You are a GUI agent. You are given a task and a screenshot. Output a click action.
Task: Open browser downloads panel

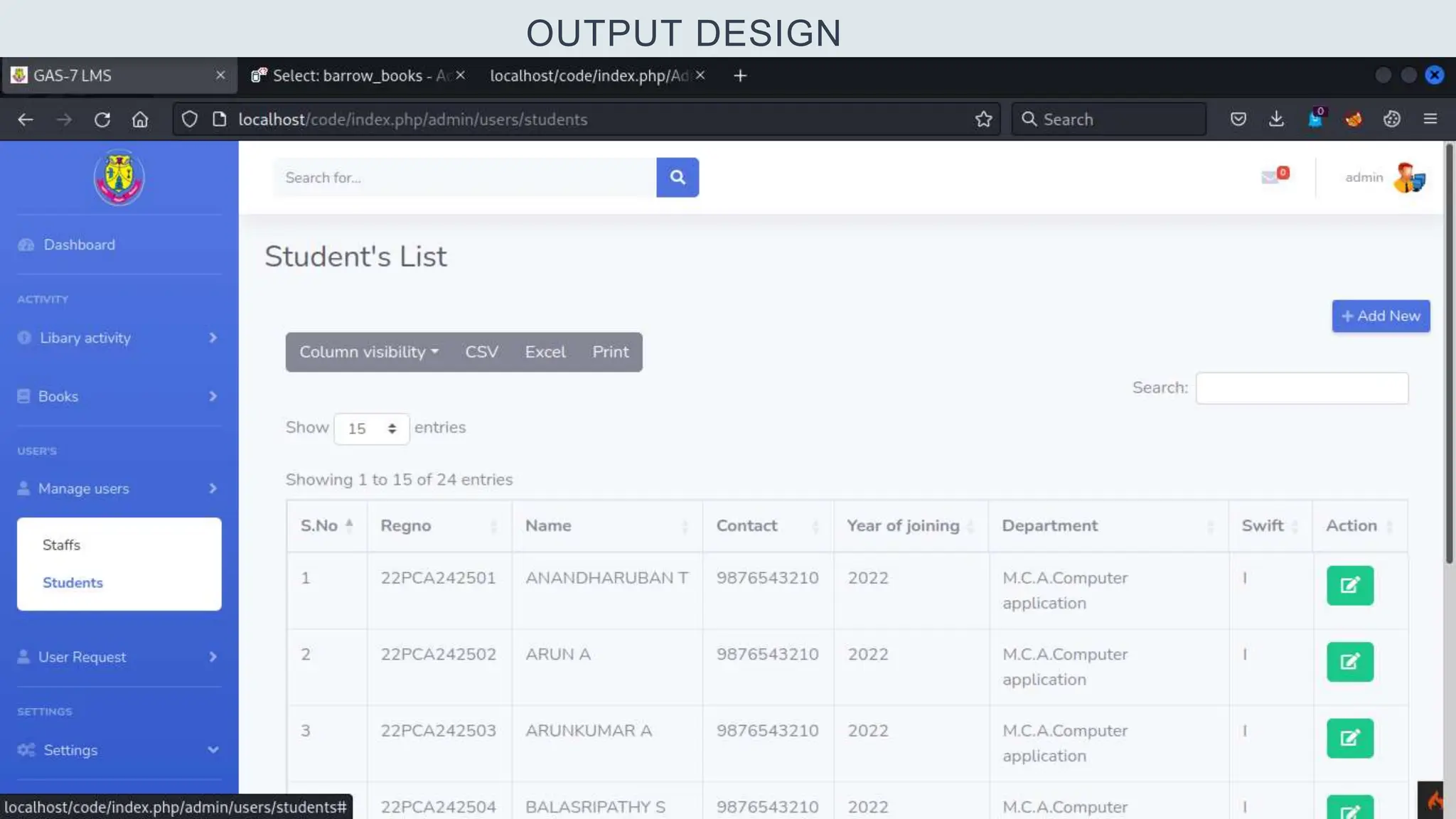coord(1276,119)
